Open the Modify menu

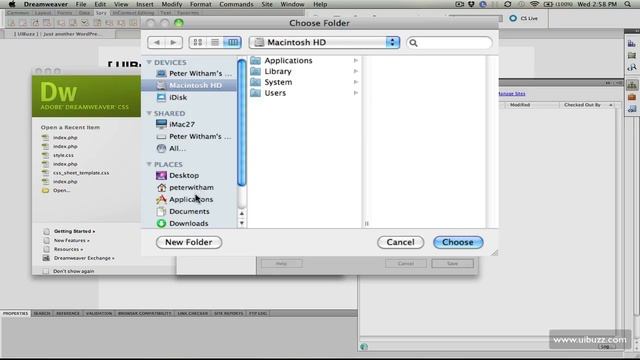coord(171,4)
